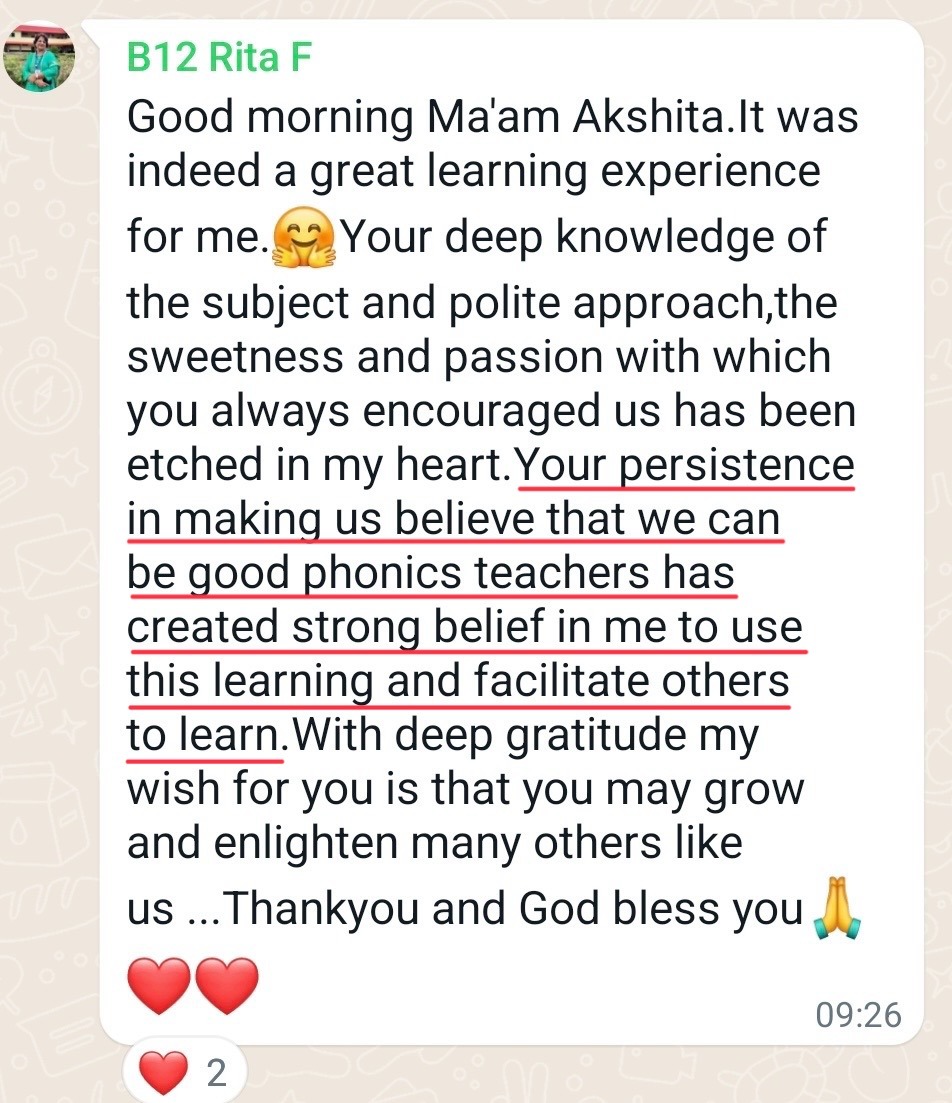Tap the Thankyou and God bless you line

pyautogui.click(x=514, y=908)
